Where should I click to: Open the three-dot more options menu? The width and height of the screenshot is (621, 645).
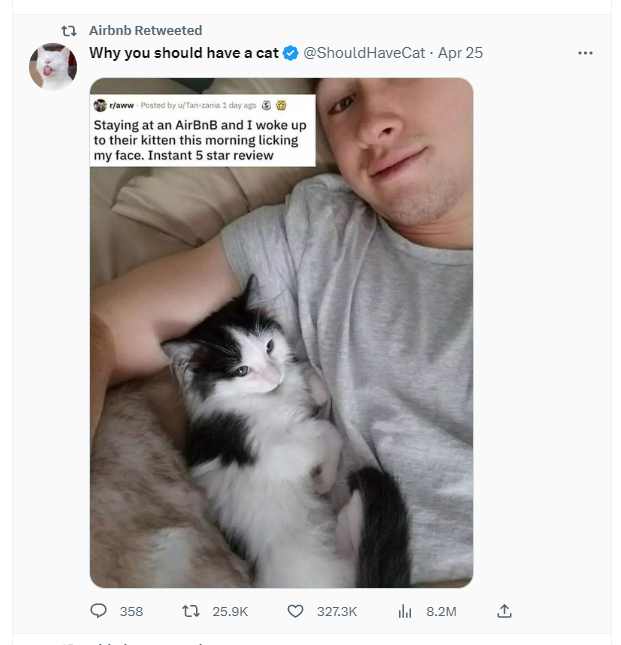[x=585, y=53]
